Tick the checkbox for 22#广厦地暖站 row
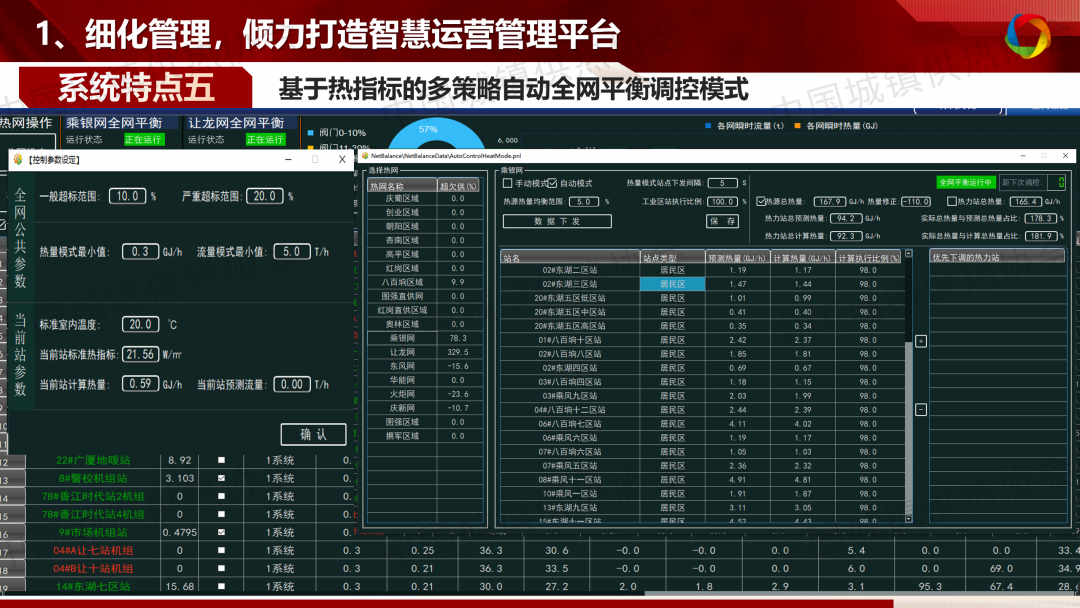1080x608 pixels. [x=222, y=460]
